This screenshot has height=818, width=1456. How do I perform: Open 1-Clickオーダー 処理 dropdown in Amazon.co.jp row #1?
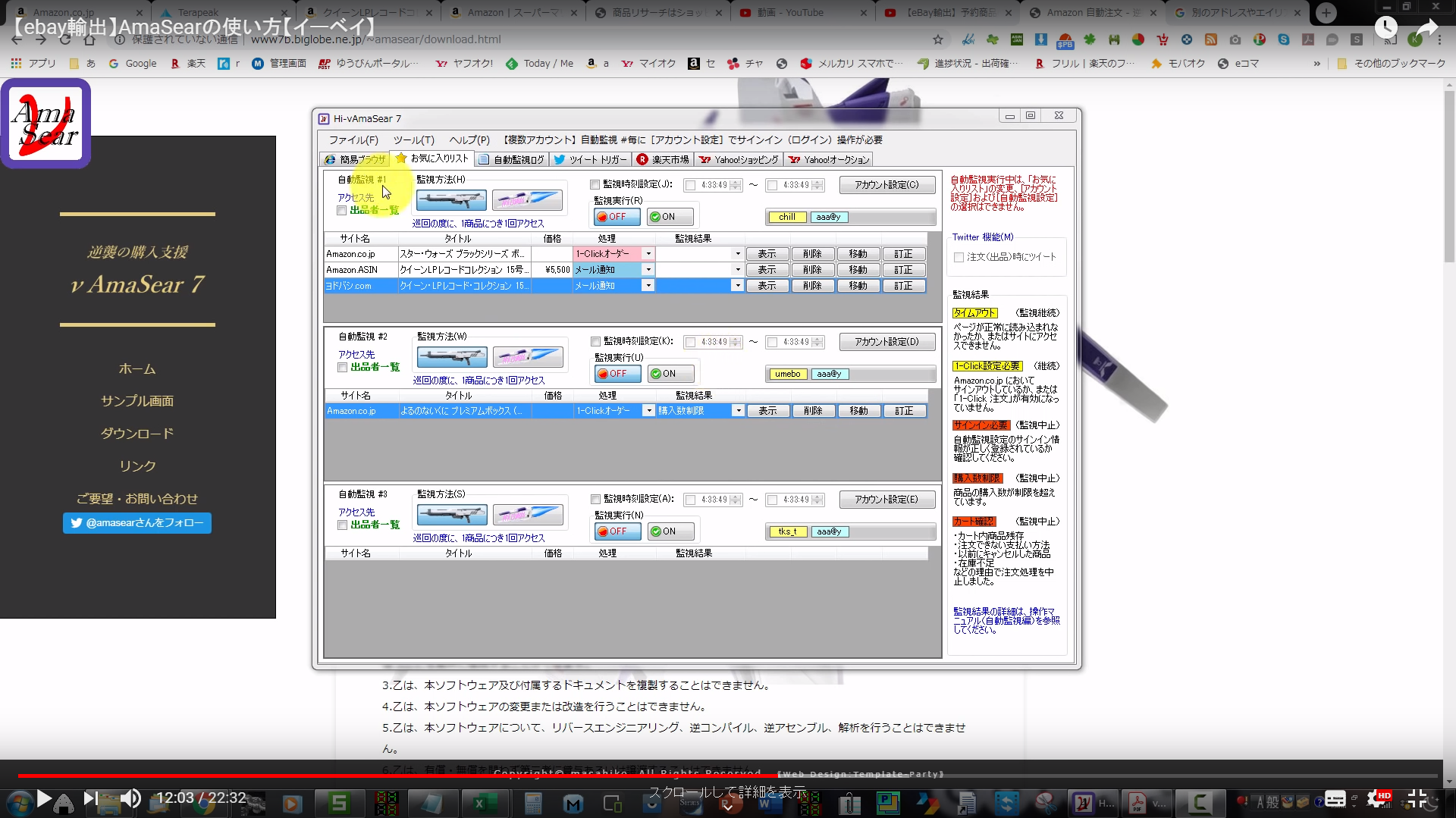[x=648, y=254]
